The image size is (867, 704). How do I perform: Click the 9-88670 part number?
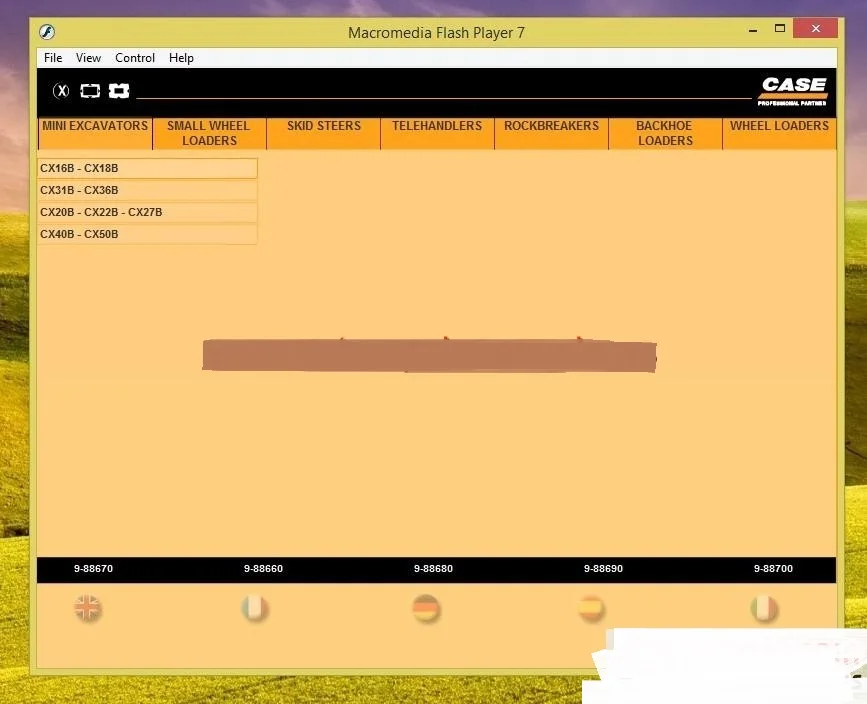(x=93, y=569)
